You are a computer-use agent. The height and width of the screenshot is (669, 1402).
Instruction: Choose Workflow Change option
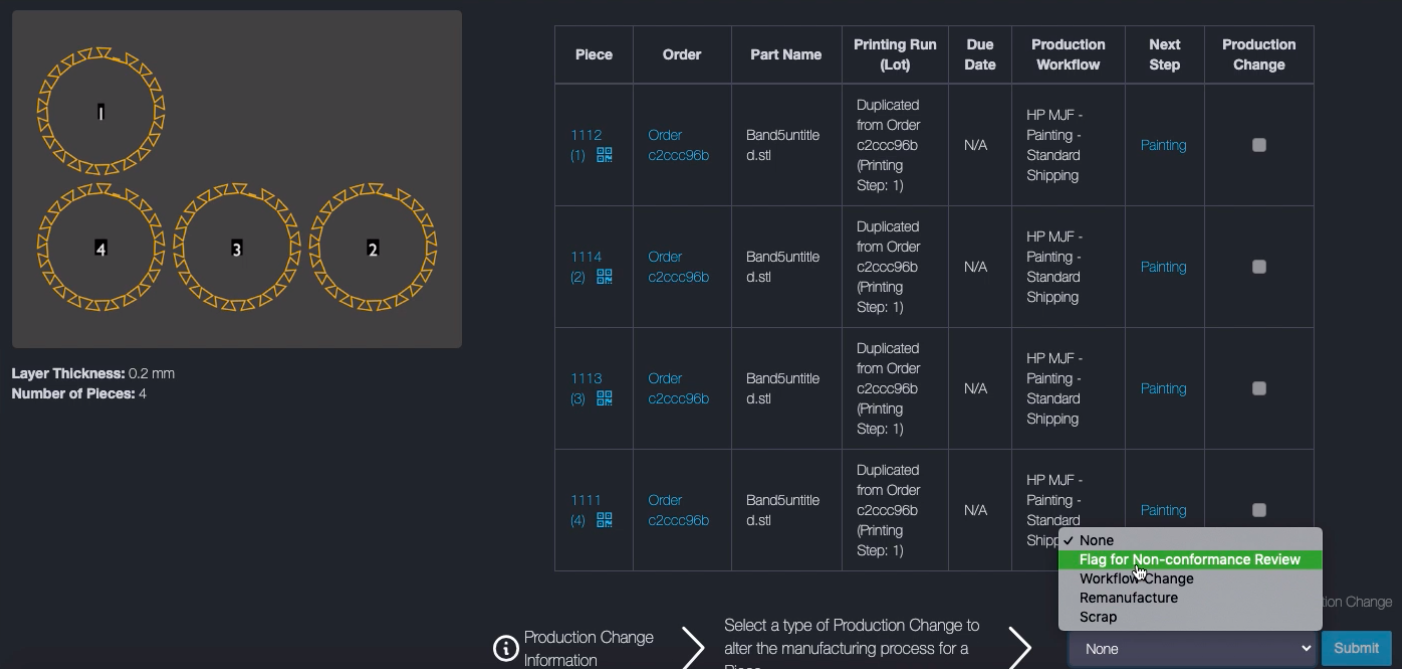coord(1136,579)
